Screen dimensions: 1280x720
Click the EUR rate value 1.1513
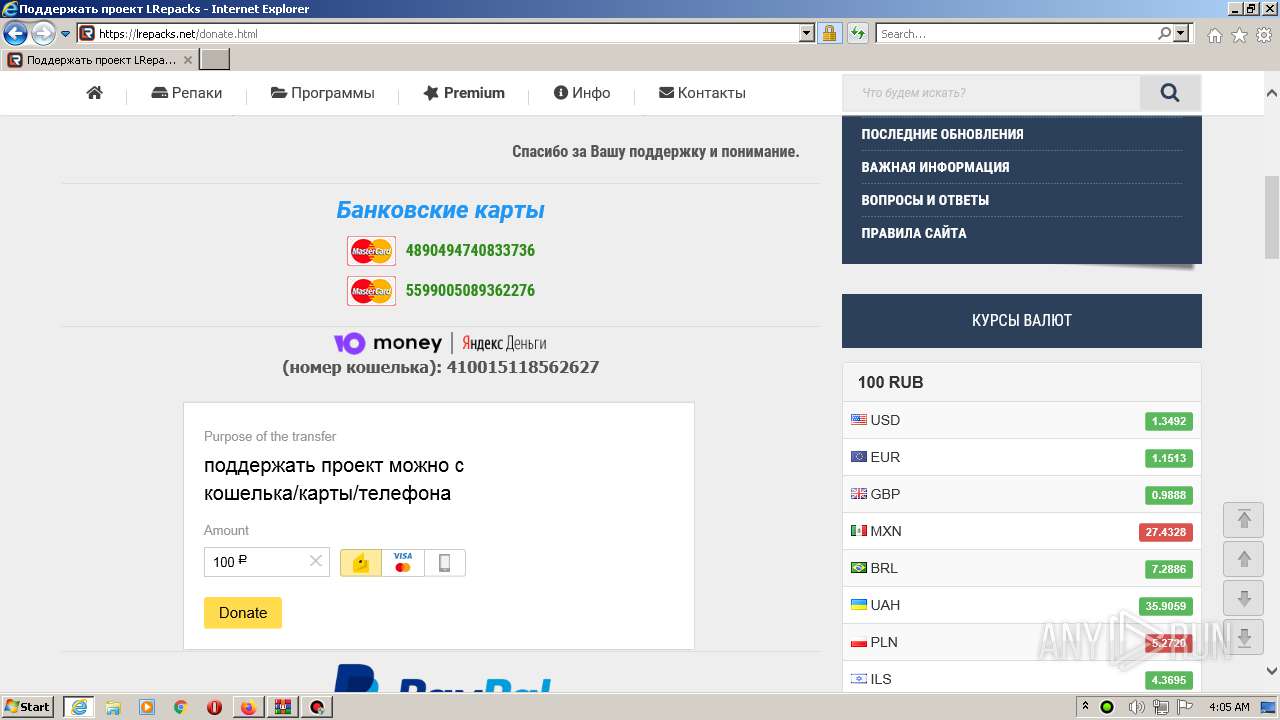coord(1169,458)
